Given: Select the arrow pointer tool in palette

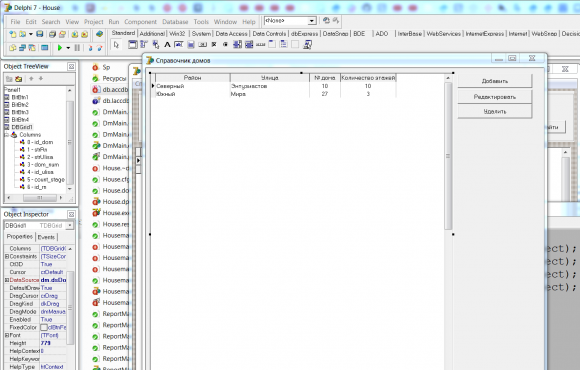Looking at the screenshot, I should (117, 45).
